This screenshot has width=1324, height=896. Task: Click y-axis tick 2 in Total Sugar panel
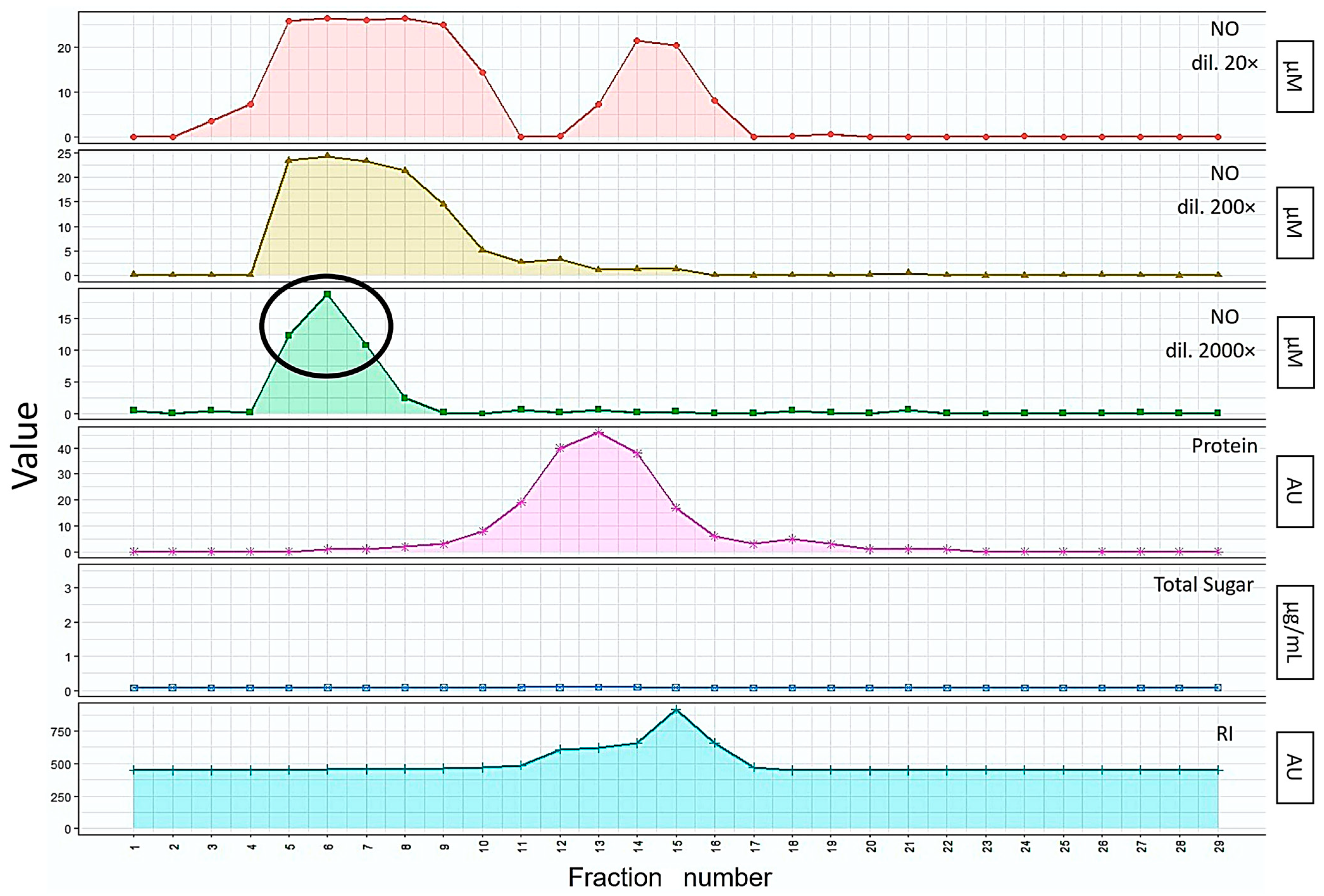tap(68, 623)
